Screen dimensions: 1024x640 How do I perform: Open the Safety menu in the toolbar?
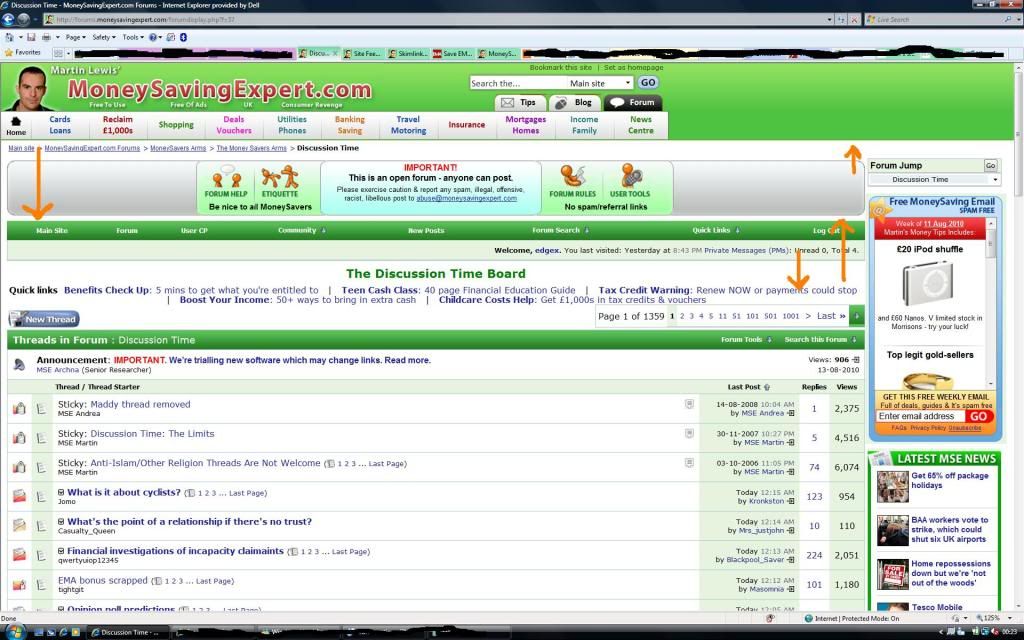(104, 37)
